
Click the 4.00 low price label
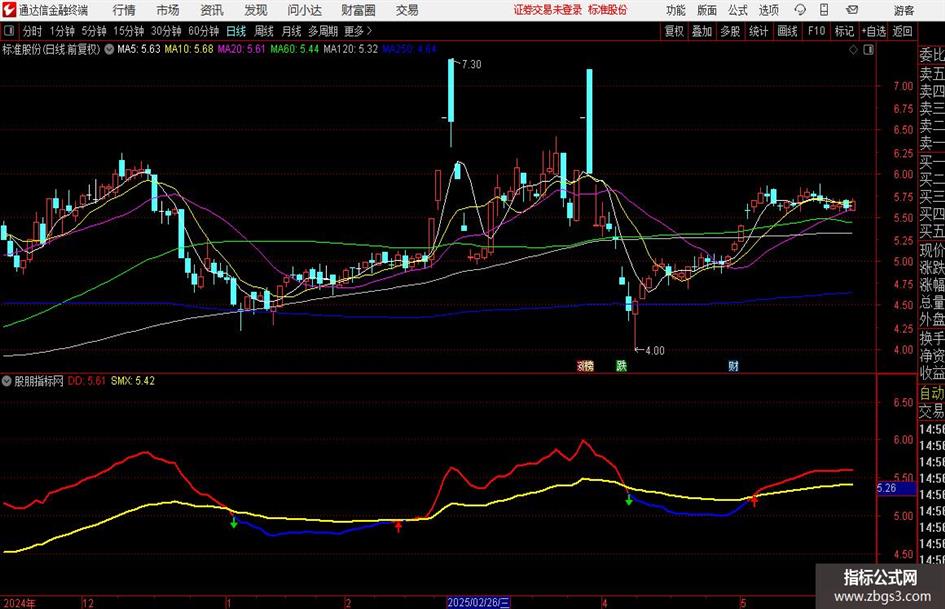point(655,351)
